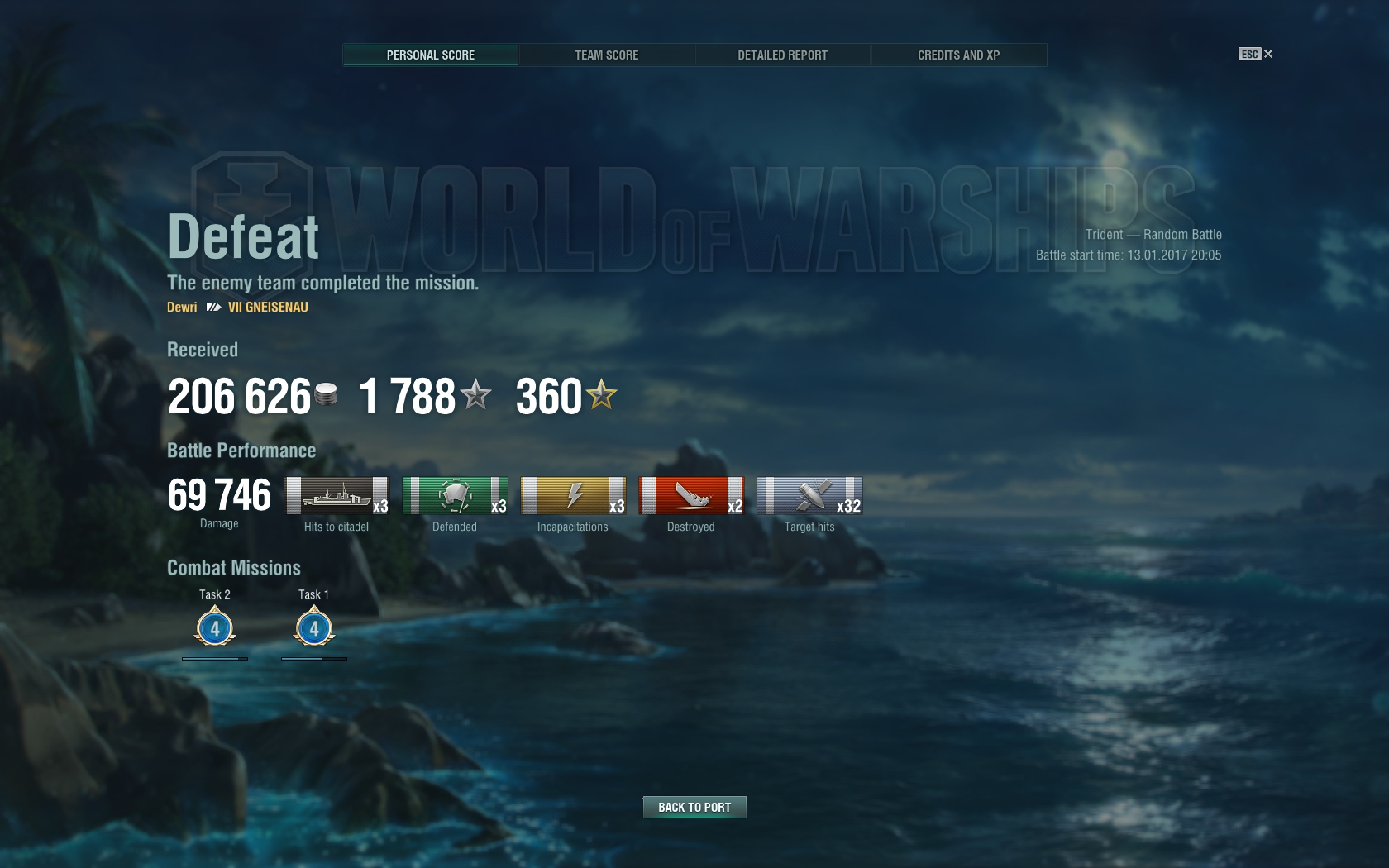Click the Task 1 progress bar
This screenshot has width=1389, height=868.
[314, 659]
